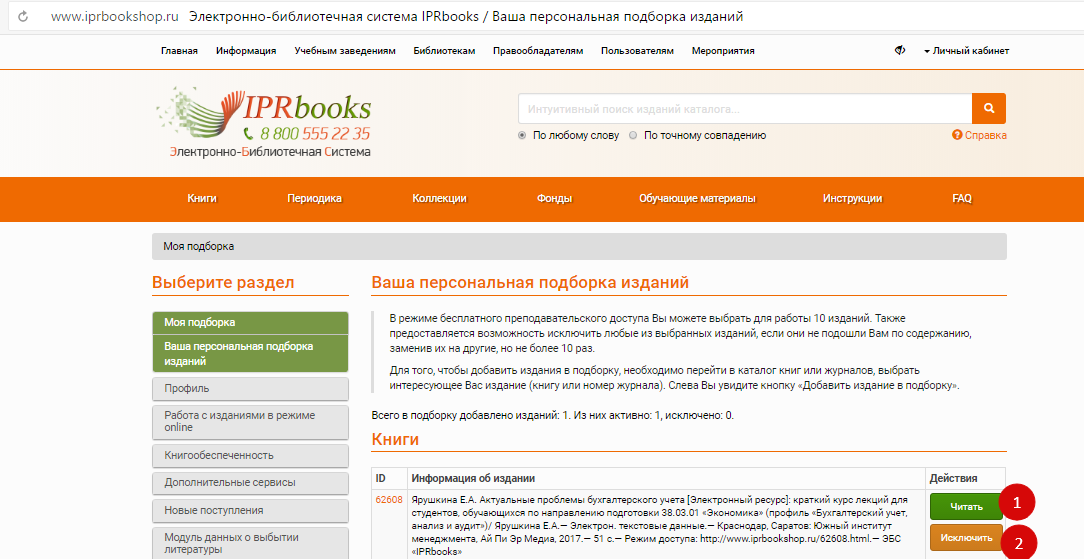1084x559 pixels.
Task: Select the 'По точному совпадению' radio button
Action: point(633,135)
